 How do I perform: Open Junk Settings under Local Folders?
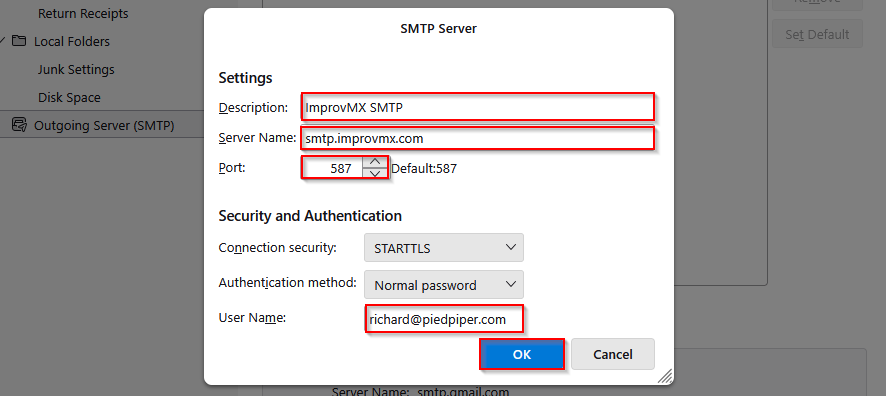76,69
